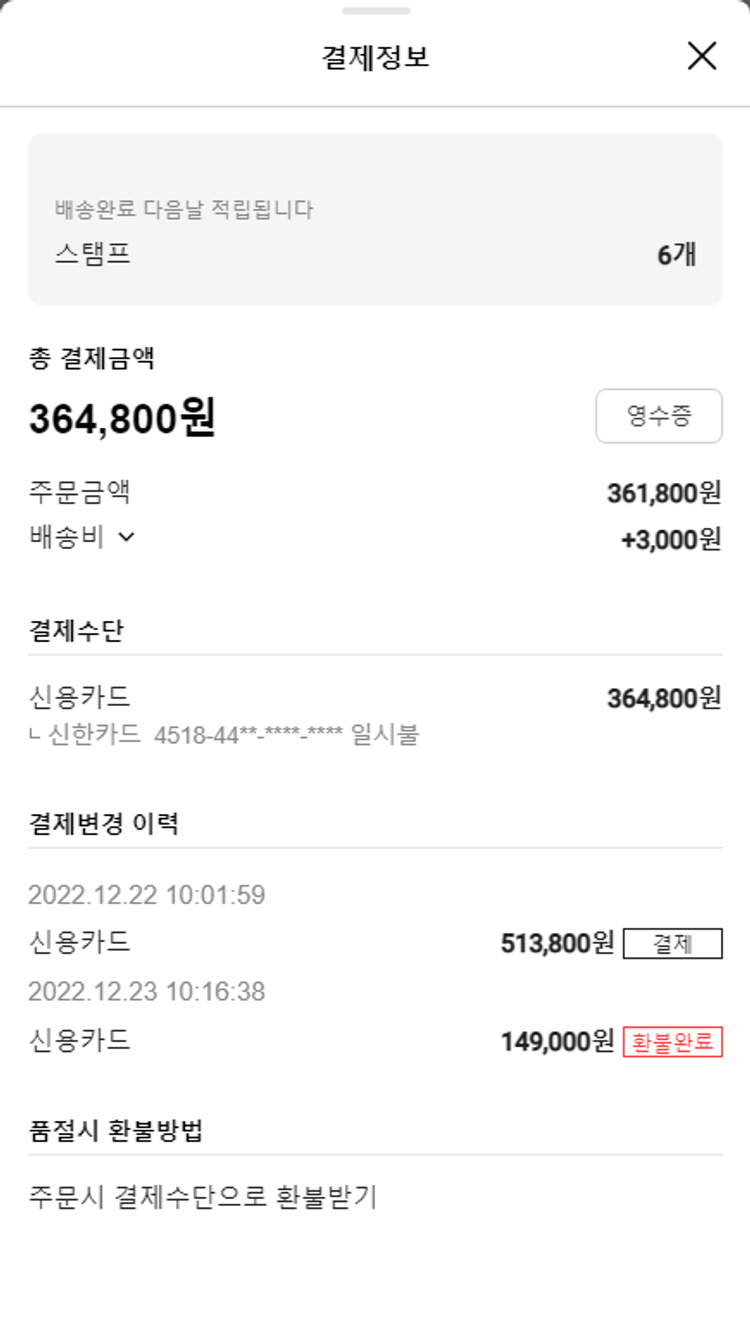Close the 결제정보 sheet with X
The image size is (750, 1317).
[702, 56]
